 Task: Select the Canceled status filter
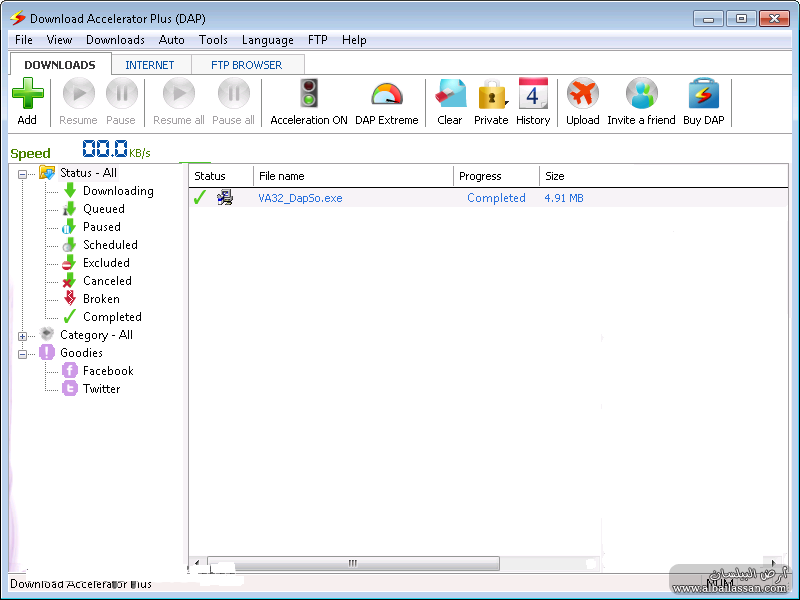coord(107,281)
